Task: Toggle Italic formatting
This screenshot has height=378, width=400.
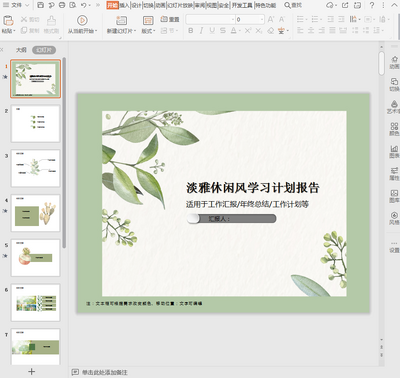Action: [x=201, y=31]
